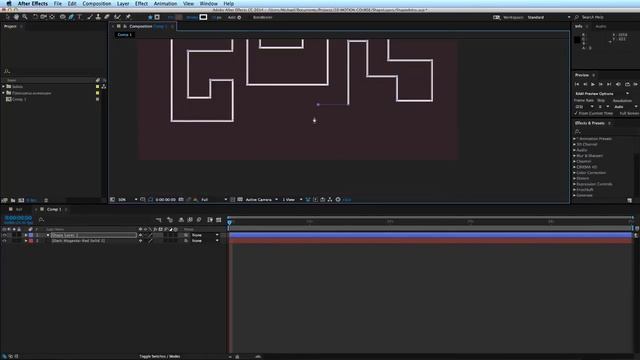The width and height of the screenshot is (640, 360).
Task: Expand Color Correction effects category
Action: (575, 173)
